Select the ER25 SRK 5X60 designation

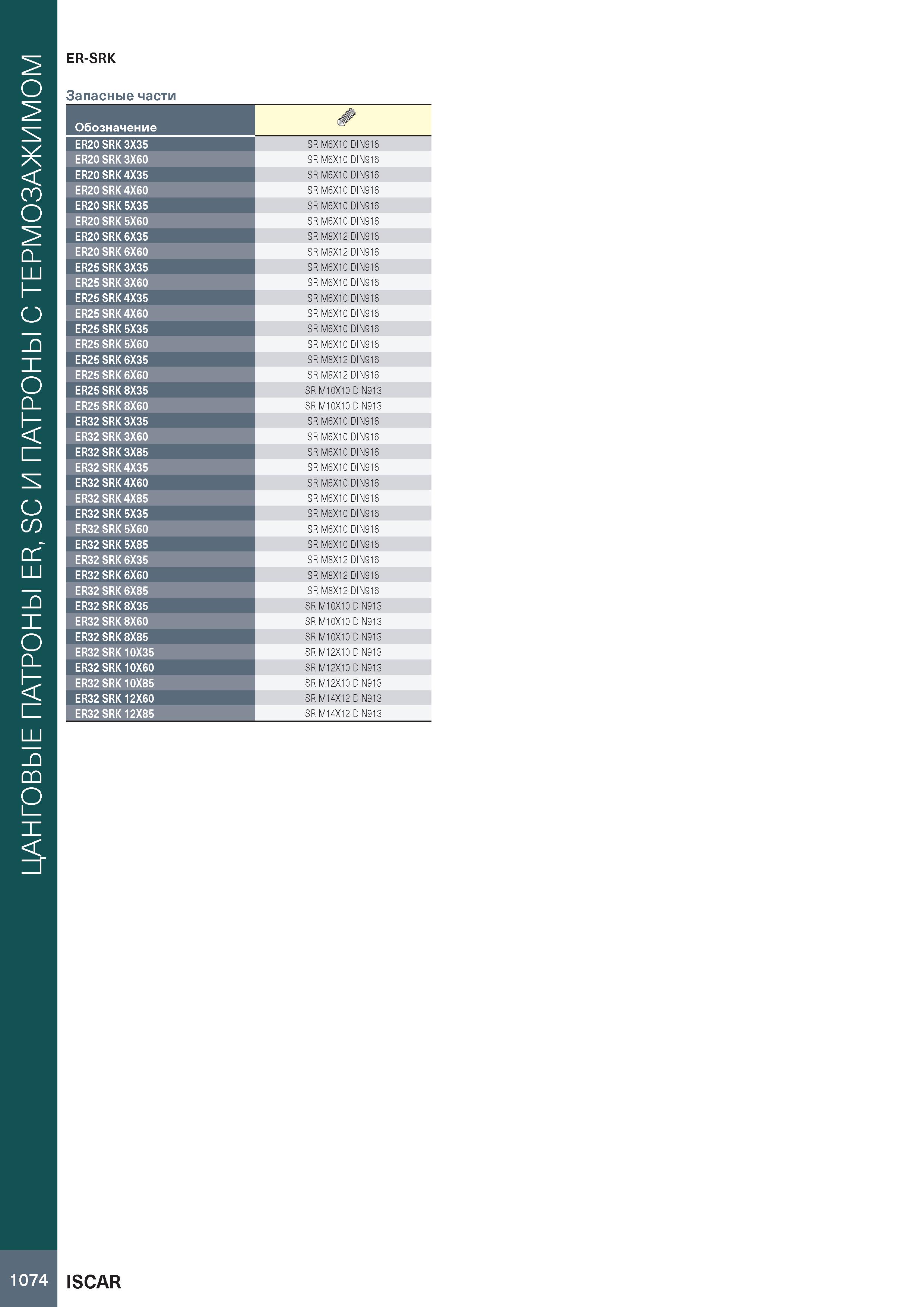(x=111, y=344)
